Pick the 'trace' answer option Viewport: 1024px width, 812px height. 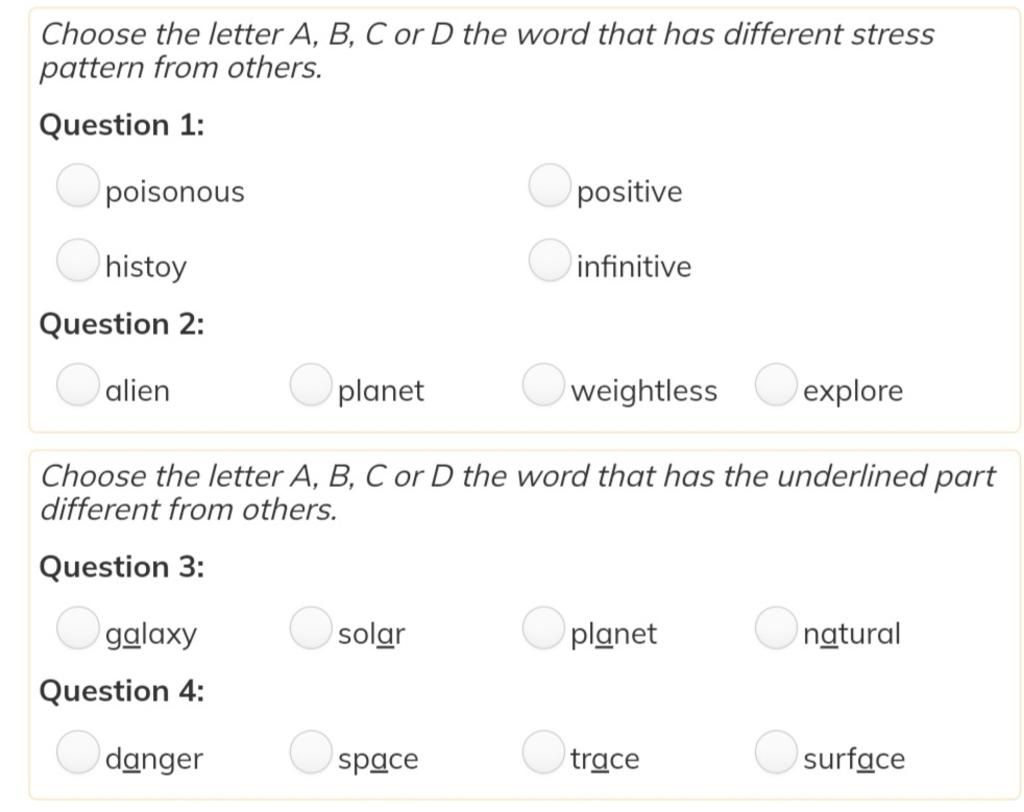click(x=543, y=752)
